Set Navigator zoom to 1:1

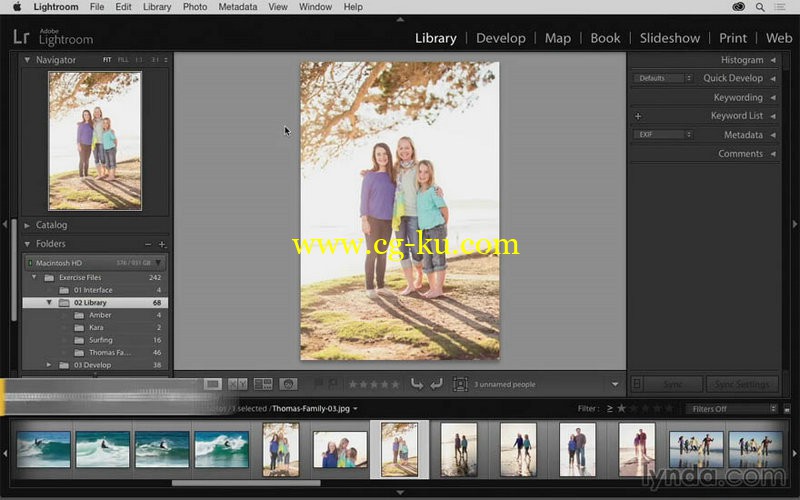(139, 60)
